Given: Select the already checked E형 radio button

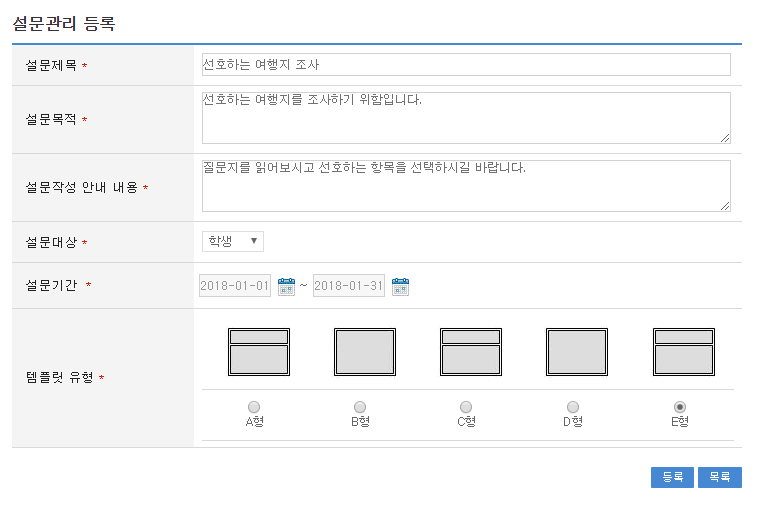Looking at the screenshot, I should point(680,407).
